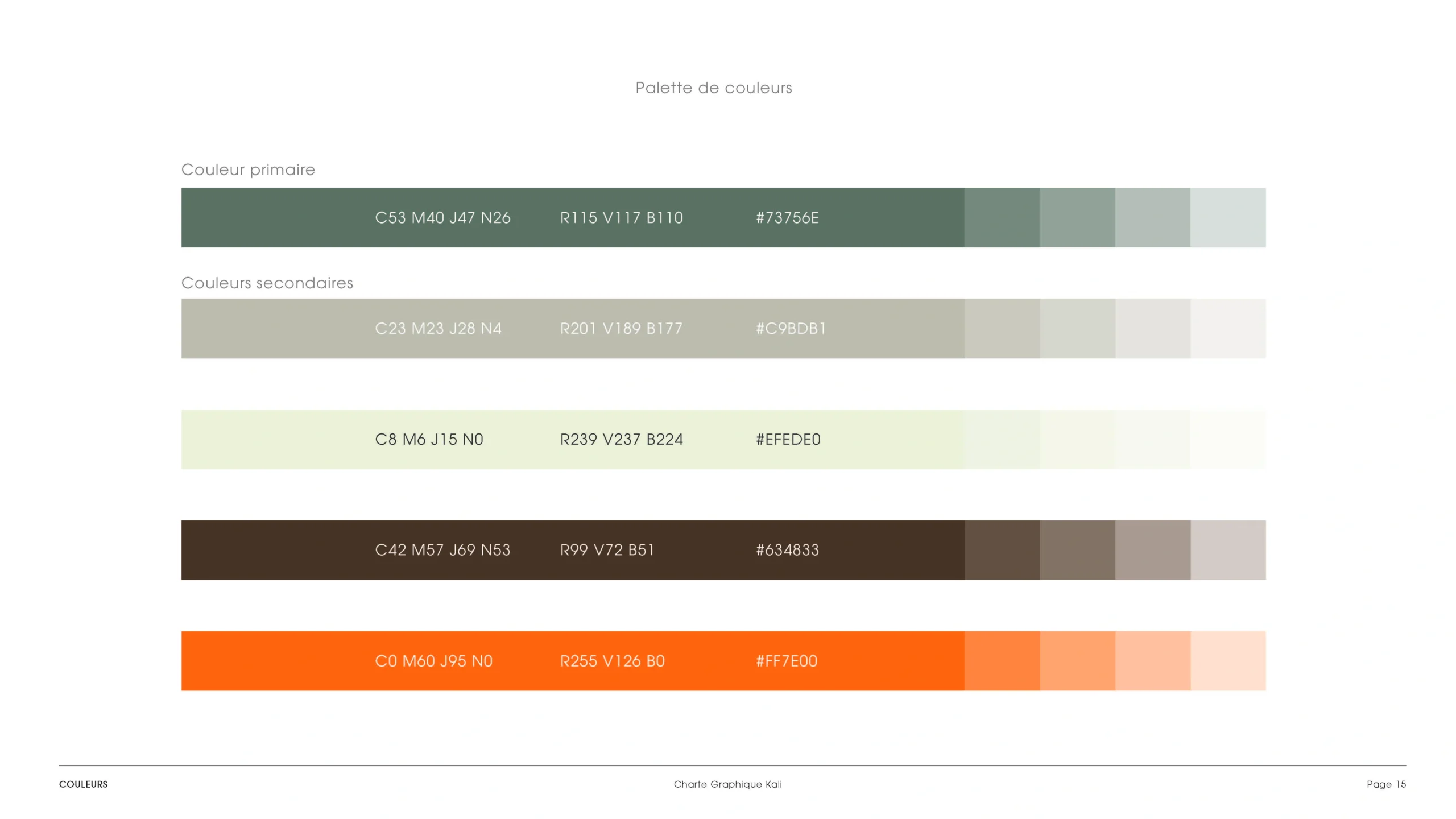Select the hex code '#73756E'

[787, 218]
